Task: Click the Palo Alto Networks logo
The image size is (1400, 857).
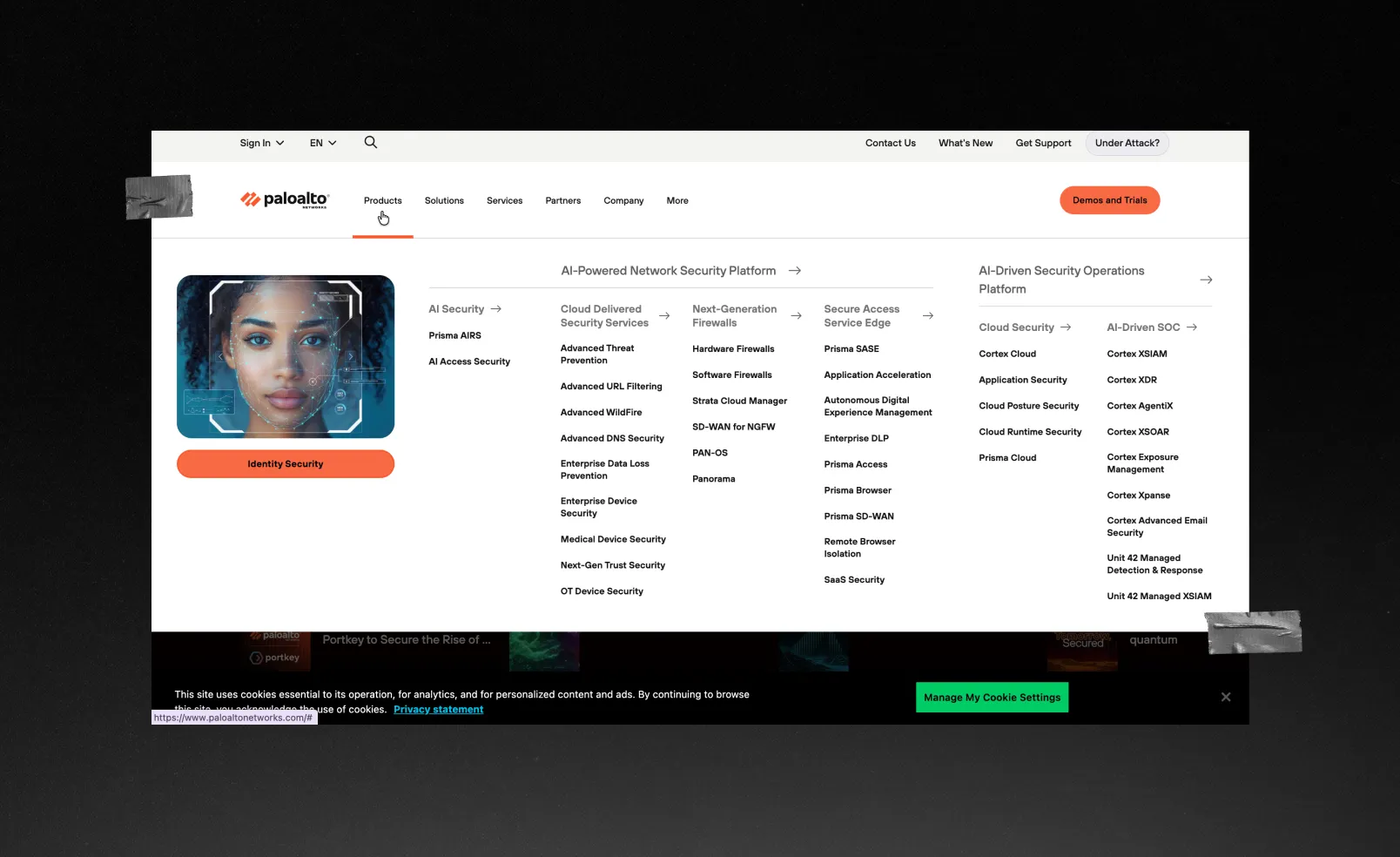Action: pyautogui.click(x=285, y=200)
